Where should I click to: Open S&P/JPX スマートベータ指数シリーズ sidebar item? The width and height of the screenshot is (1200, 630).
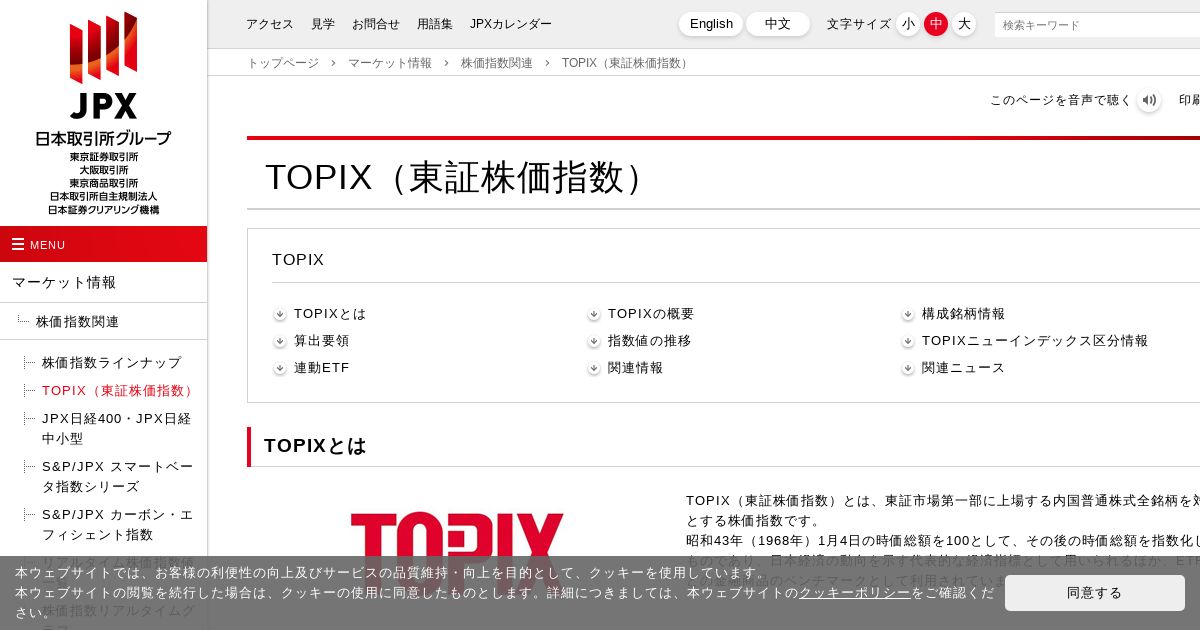[118, 477]
